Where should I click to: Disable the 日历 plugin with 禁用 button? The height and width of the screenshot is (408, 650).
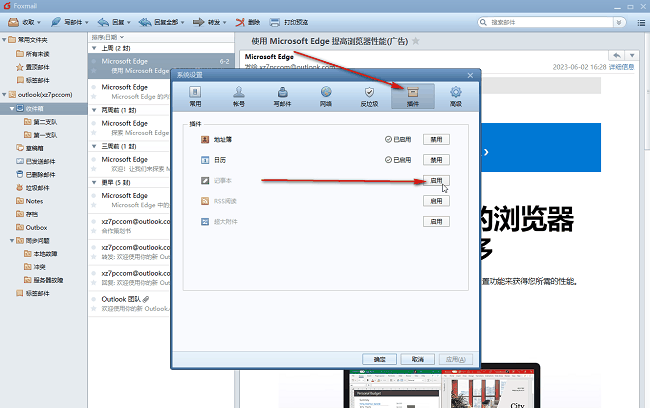coord(436,160)
